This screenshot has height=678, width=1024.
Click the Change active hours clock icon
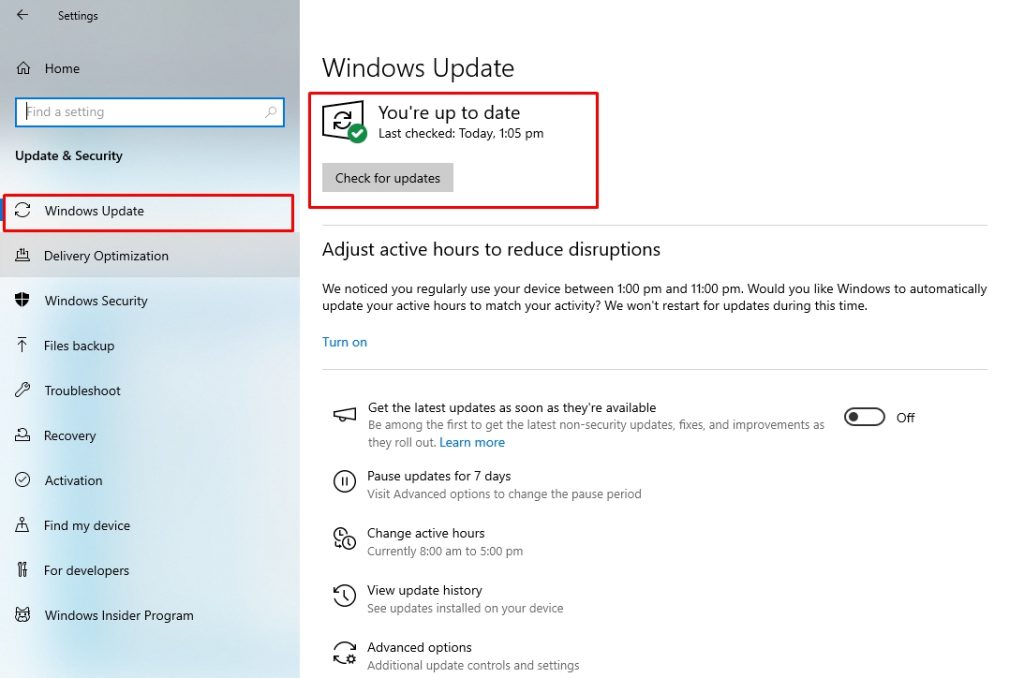click(x=344, y=539)
